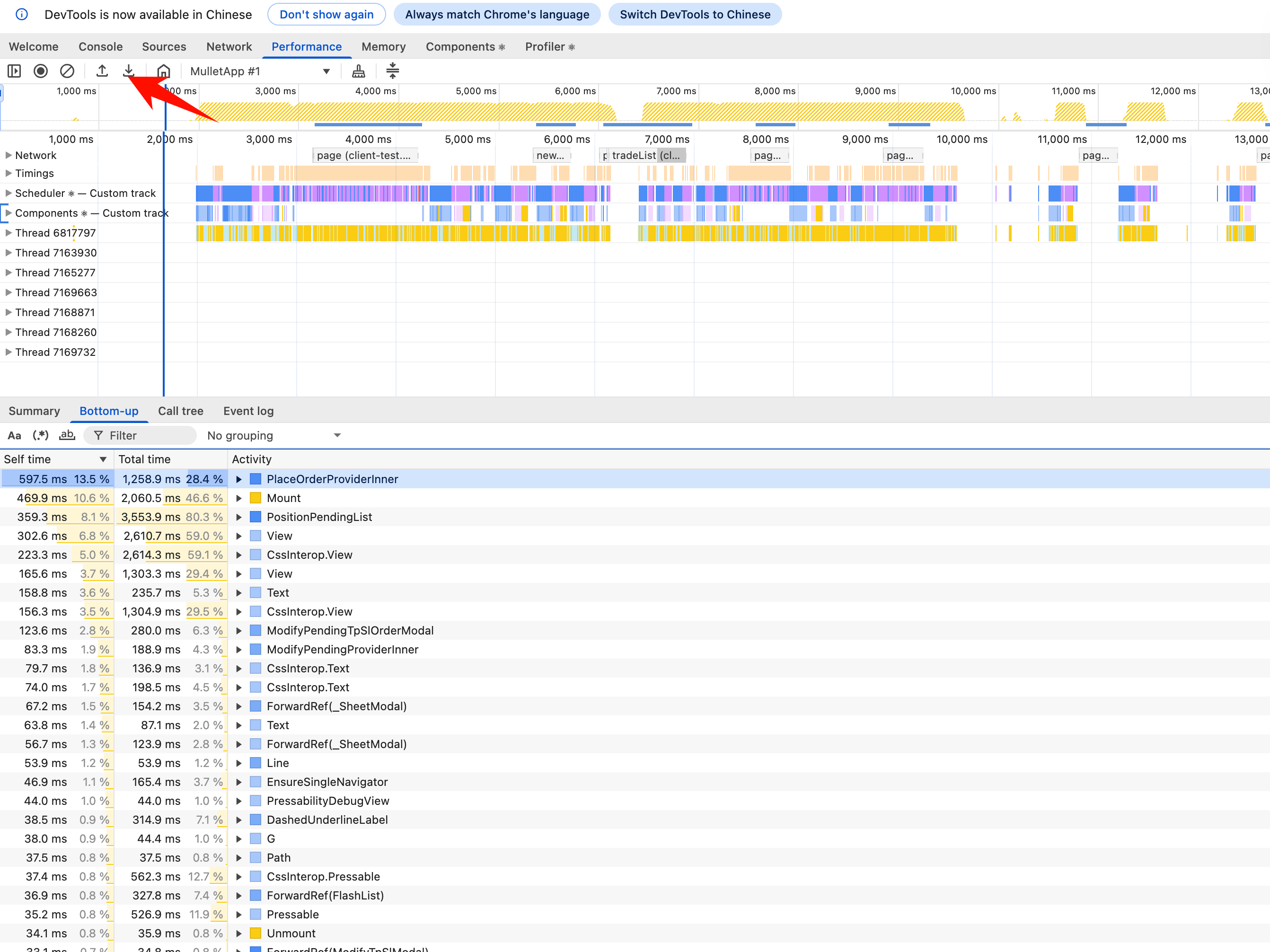Open the React Components tab
This screenshot has height=952, width=1270.
tap(465, 46)
